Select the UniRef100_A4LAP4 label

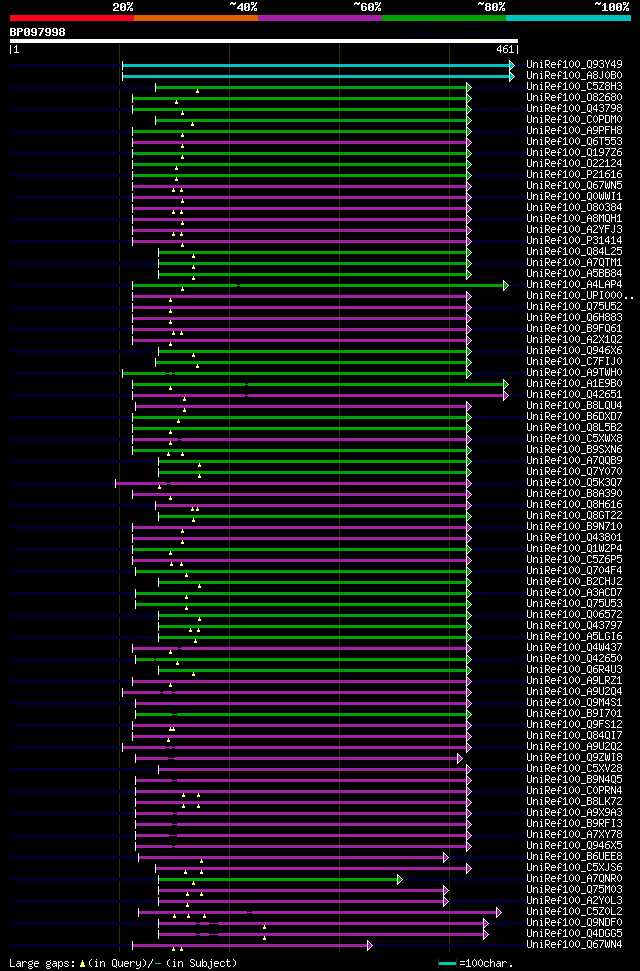pyautogui.click(x=574, y=284)
